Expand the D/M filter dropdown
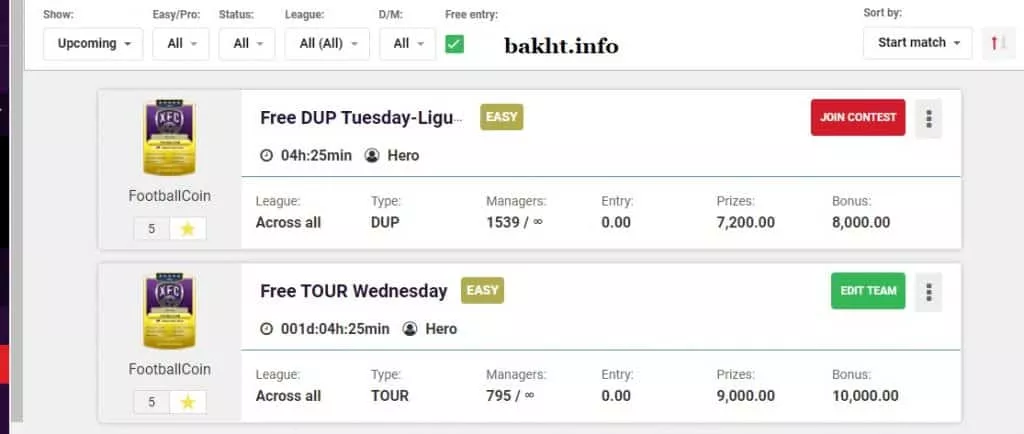The image size is (1024, 434). (x=408, y=44)
